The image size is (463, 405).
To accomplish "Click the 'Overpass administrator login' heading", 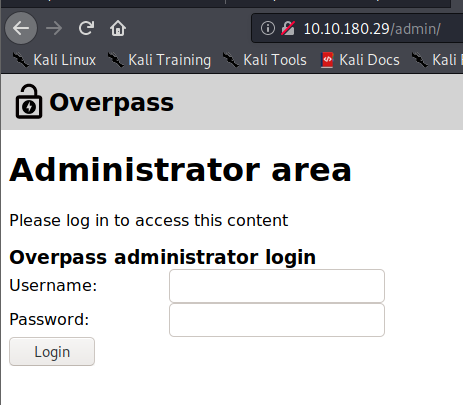I will [x=163, y=257].
